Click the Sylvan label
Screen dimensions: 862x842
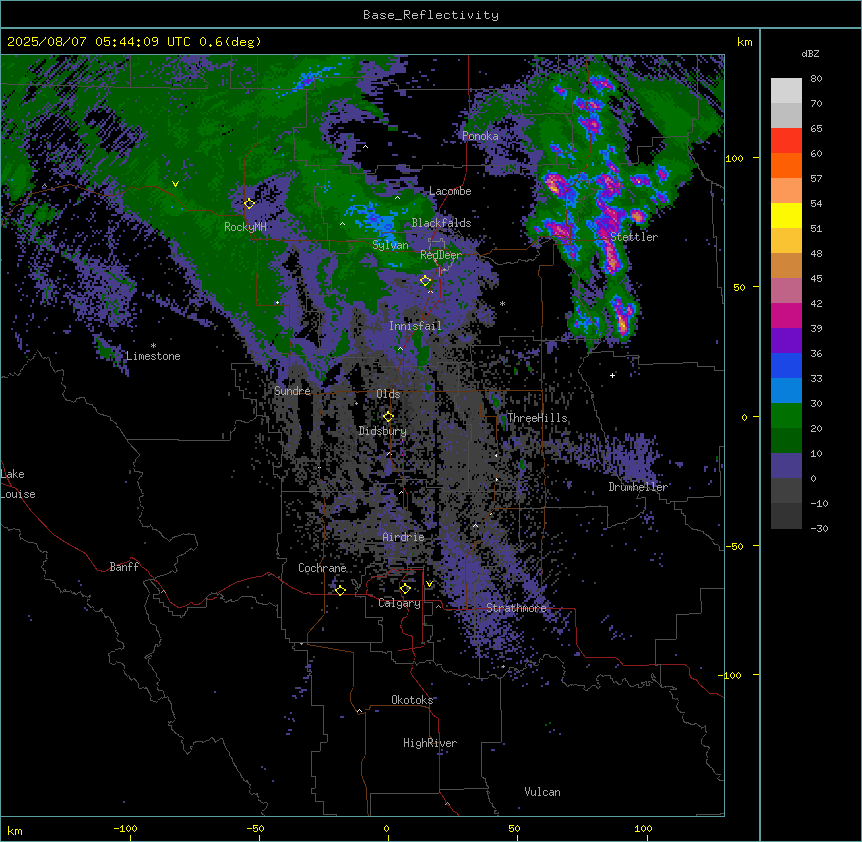coord(390,245)
